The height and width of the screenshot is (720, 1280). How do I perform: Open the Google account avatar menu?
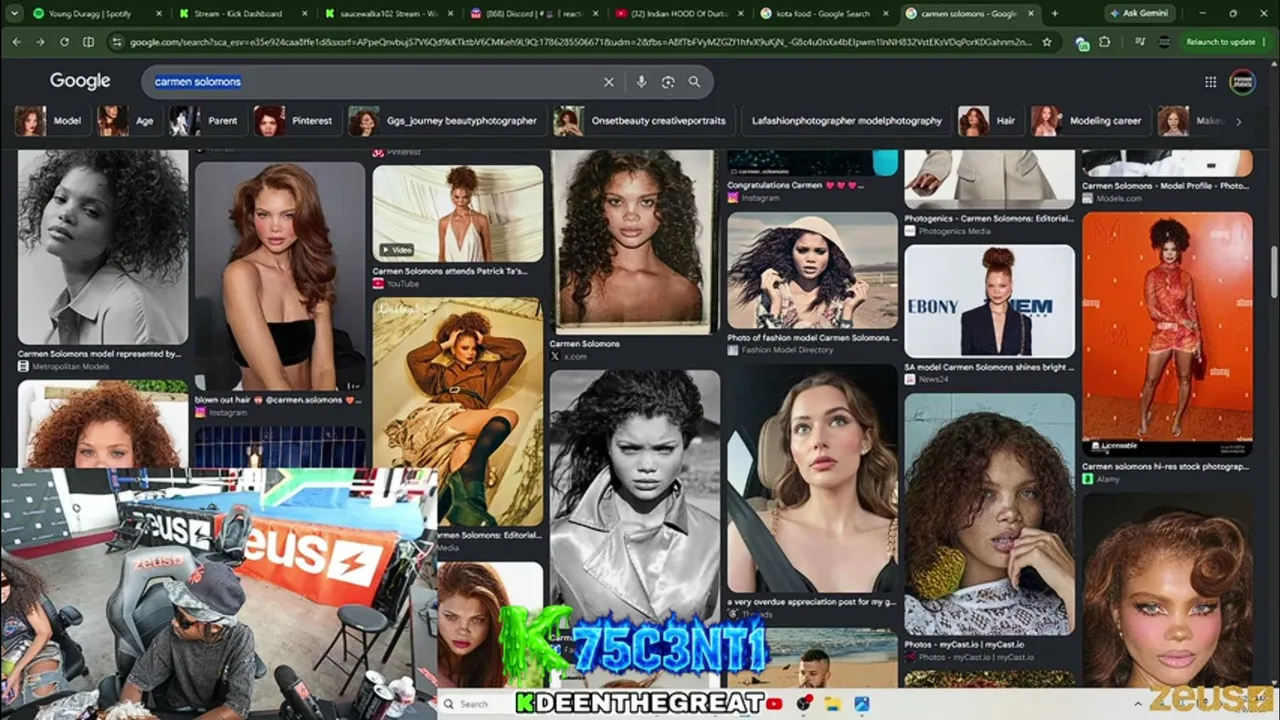coord(1242,82)
